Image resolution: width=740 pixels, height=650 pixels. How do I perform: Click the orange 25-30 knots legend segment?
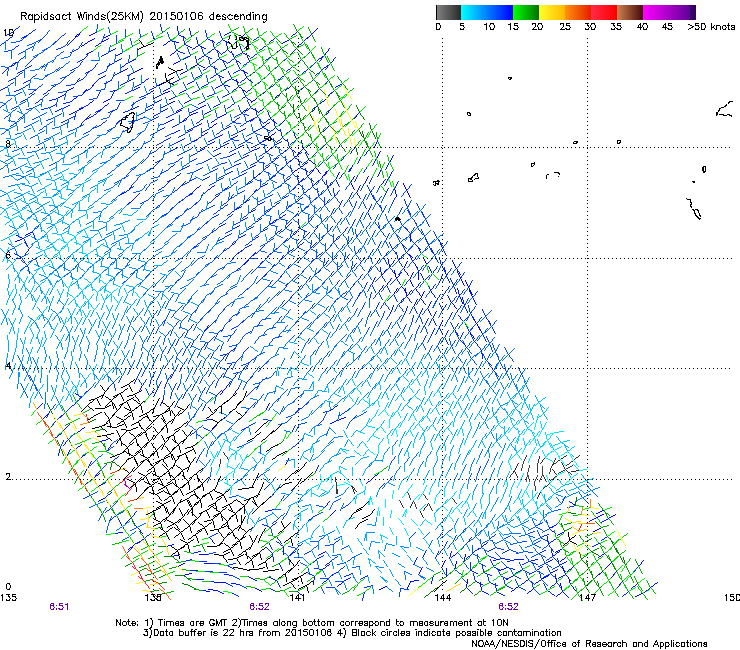tap(578, 12)
